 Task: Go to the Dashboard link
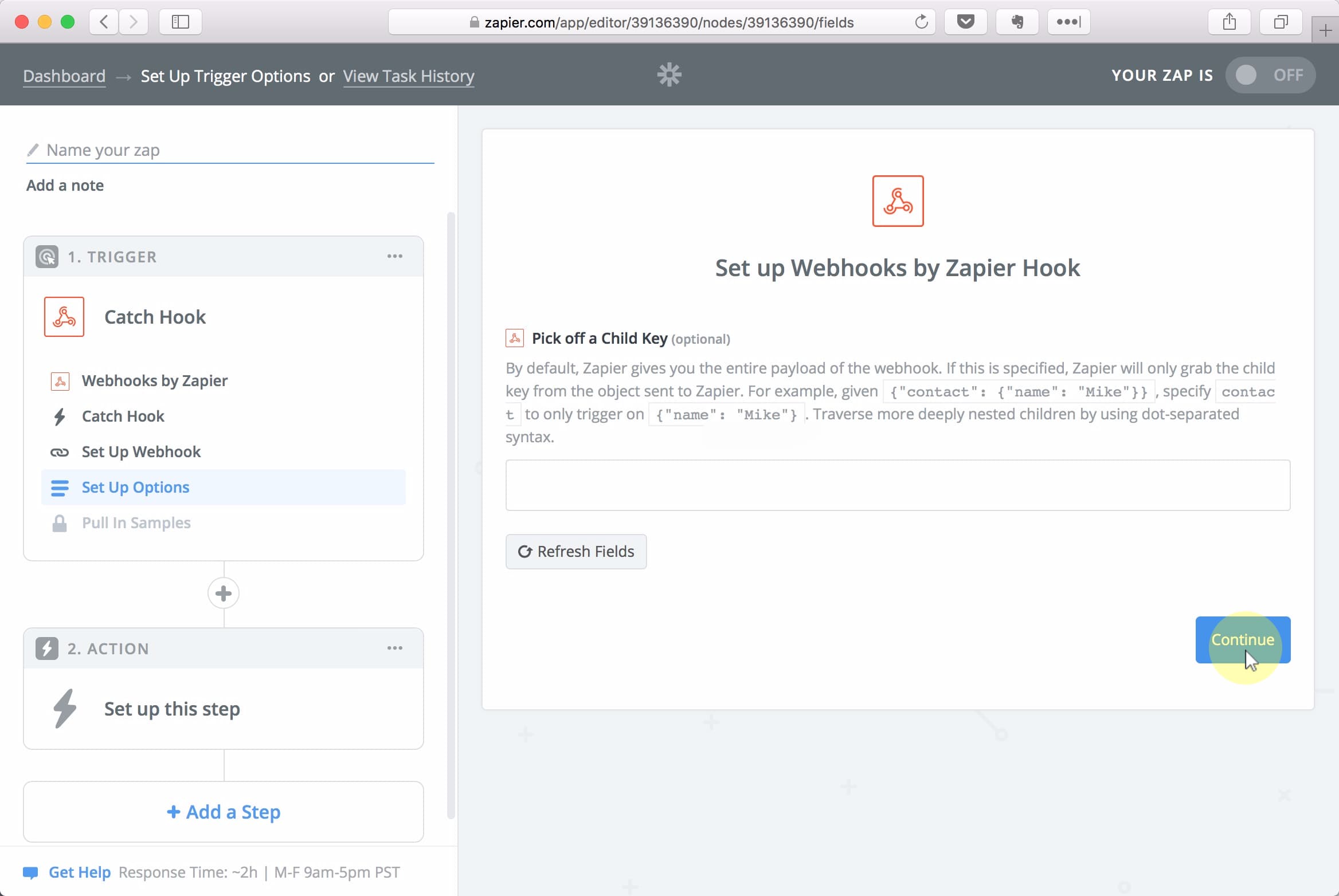(64, 76)
